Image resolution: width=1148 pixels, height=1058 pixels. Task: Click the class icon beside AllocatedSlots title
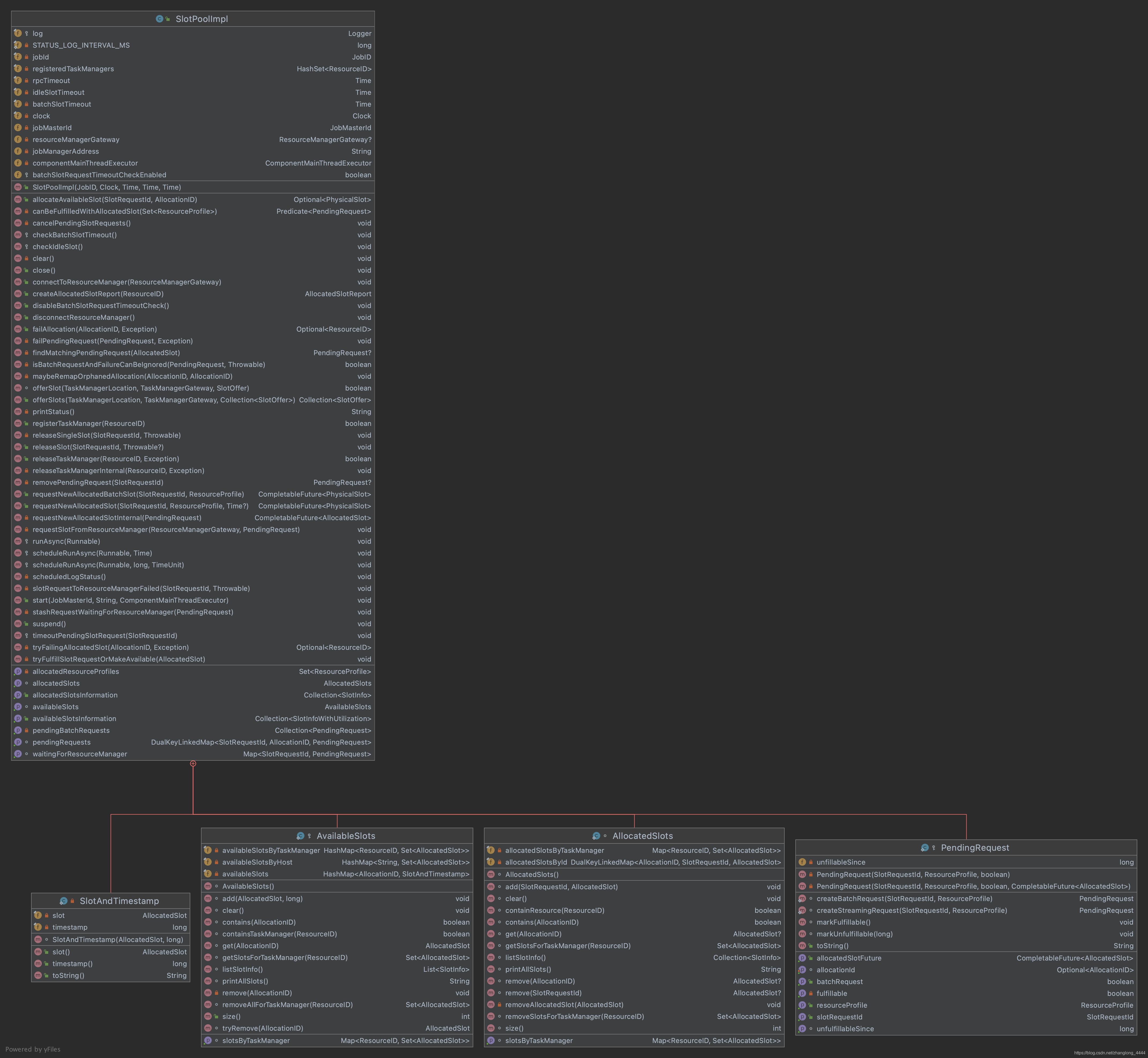click(x=596, y=836)
